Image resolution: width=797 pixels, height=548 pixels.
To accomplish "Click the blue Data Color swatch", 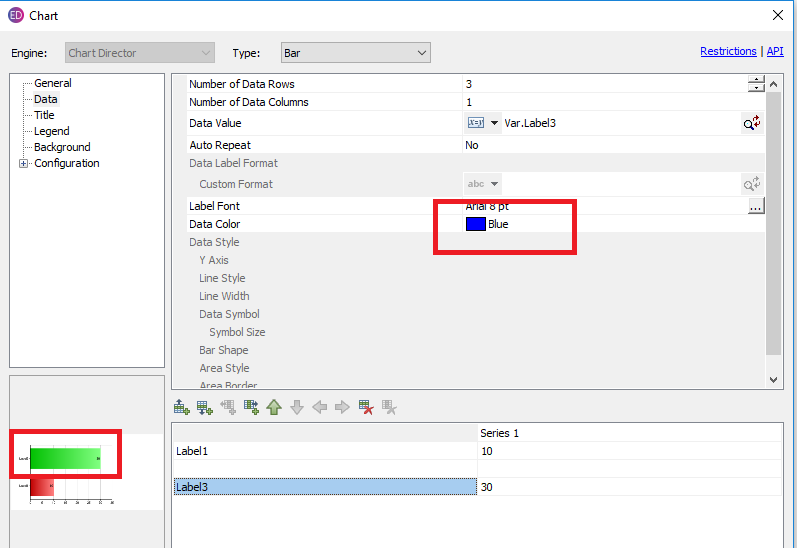I will pos(476,224).
